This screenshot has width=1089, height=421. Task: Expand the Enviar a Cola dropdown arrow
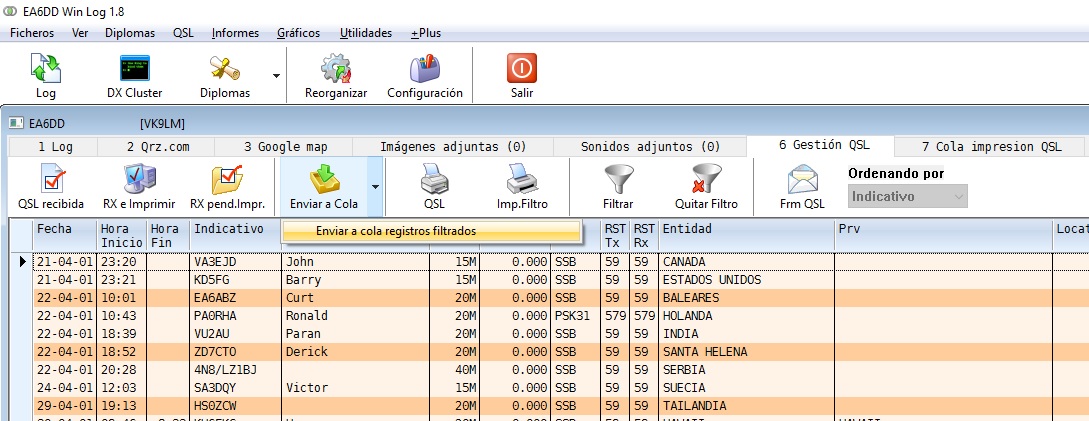374,186
